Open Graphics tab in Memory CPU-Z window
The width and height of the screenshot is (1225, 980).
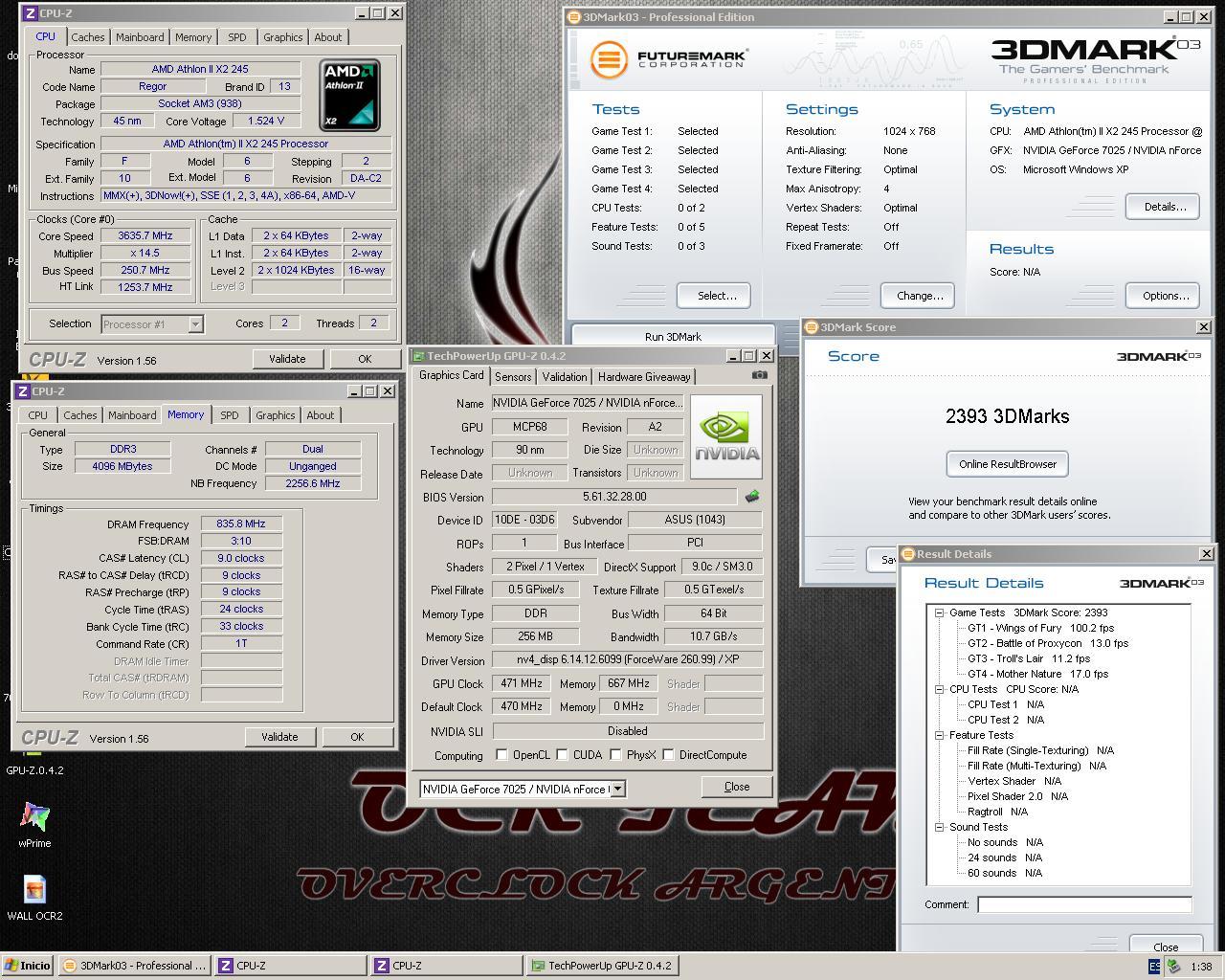pyautogui.click(x=275, y=415)
